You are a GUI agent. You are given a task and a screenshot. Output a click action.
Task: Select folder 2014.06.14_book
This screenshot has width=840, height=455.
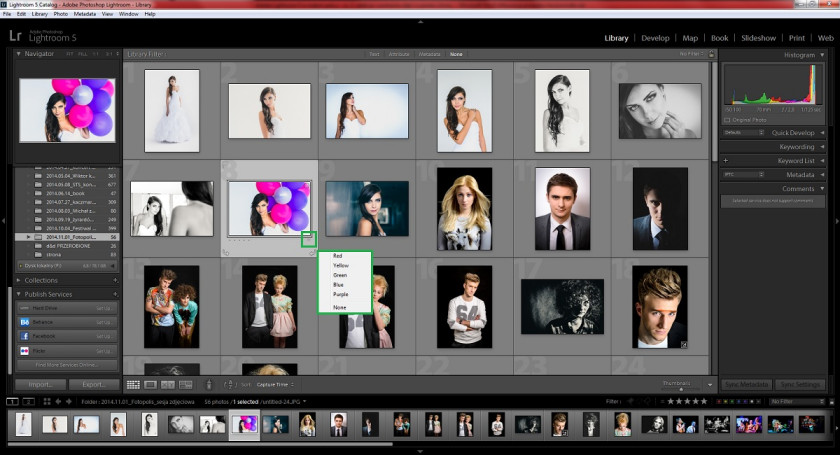(67, 193)
